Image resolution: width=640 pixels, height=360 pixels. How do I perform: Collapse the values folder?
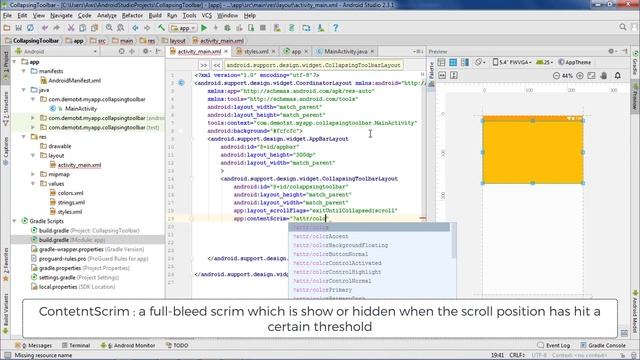pos(33,184)
